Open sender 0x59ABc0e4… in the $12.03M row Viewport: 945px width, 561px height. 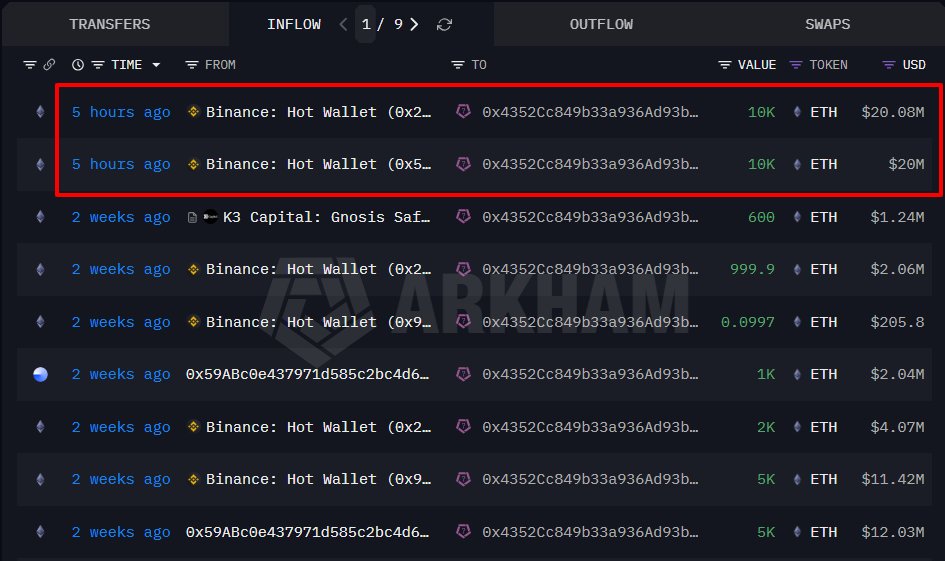click(307, 531)
